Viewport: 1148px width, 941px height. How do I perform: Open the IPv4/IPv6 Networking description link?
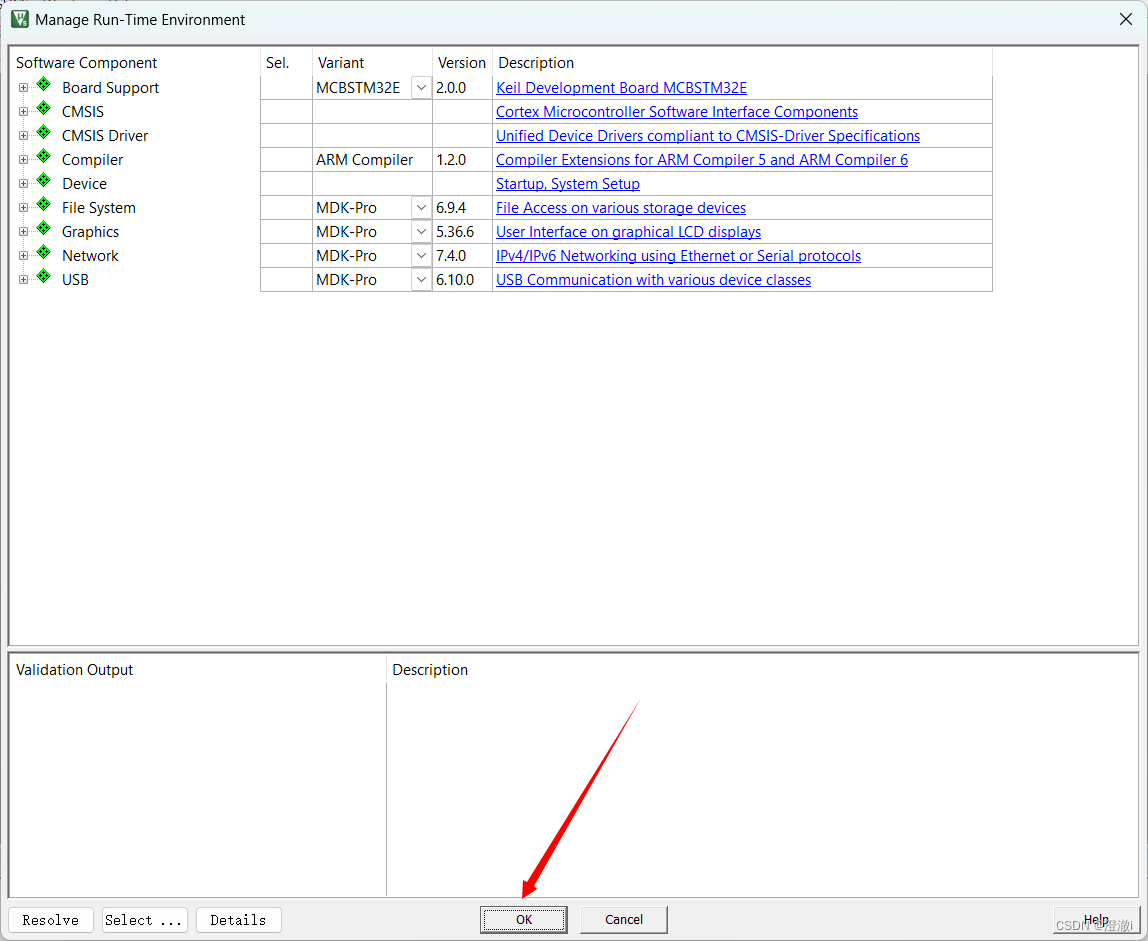pyautogui.click(x=679, y=256)
